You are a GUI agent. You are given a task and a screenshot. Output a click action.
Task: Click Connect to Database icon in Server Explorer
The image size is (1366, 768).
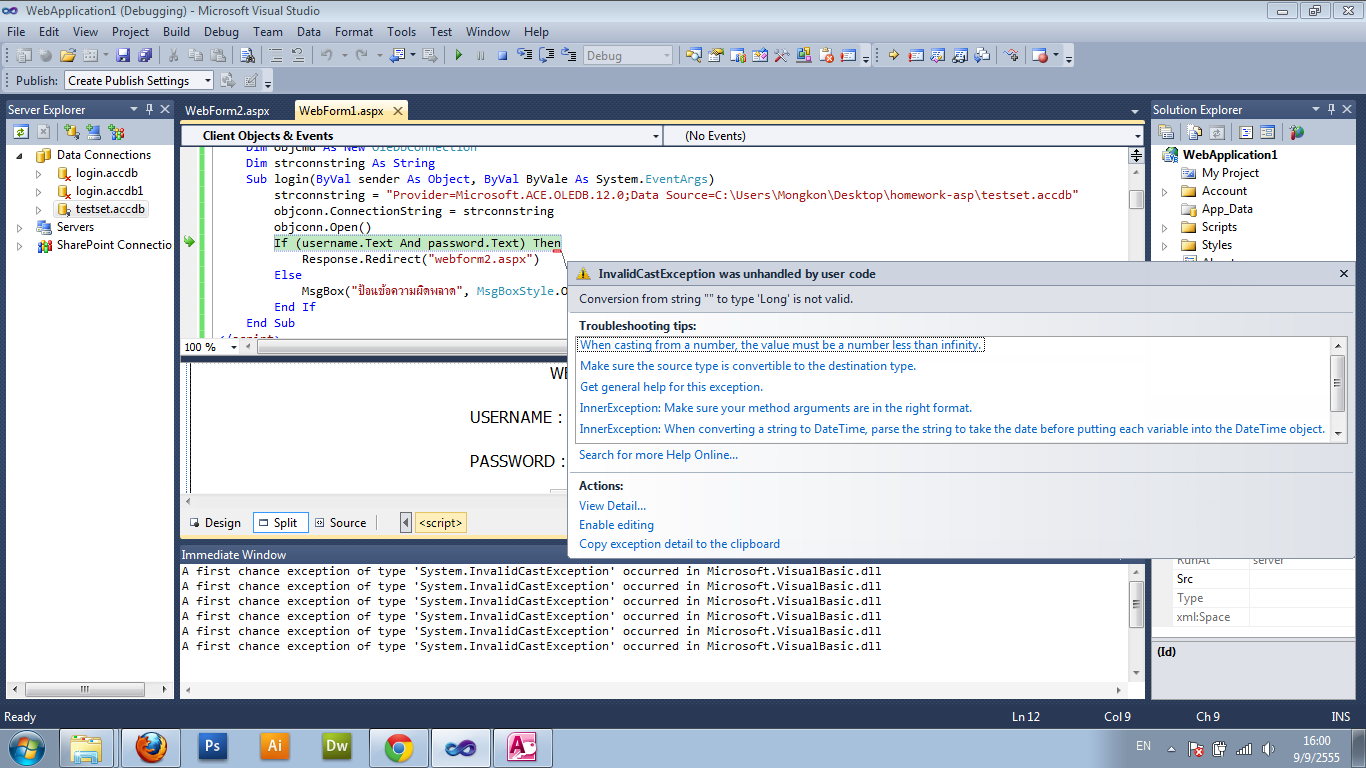[x=72, y=131]
